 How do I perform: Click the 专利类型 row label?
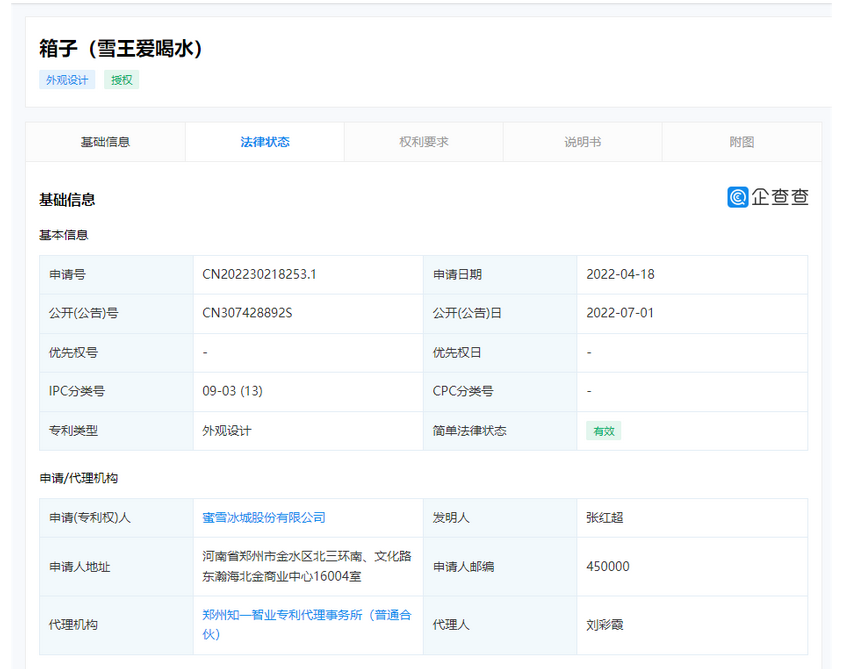[73, 431]
